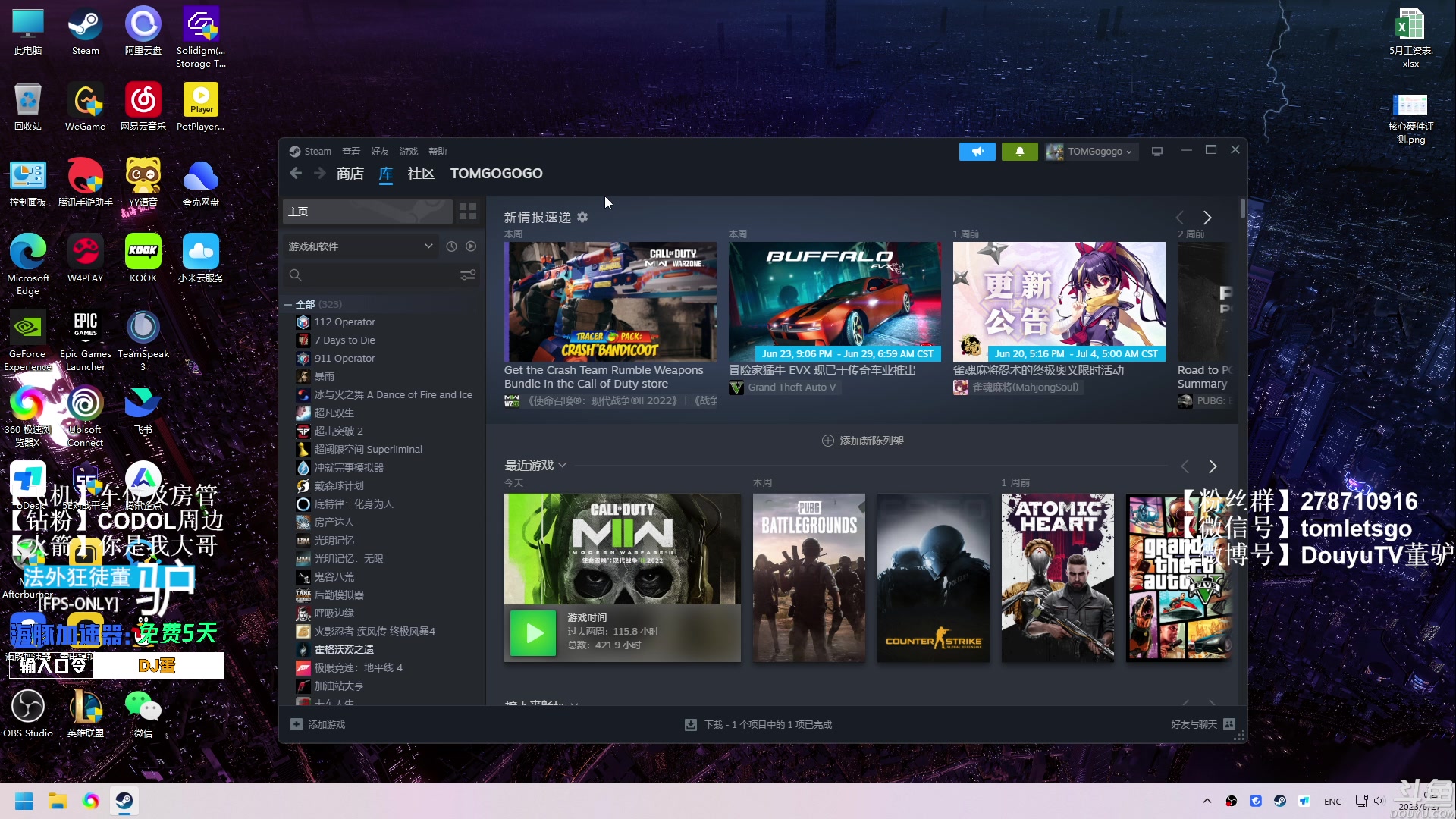
Task: Collapse the 全部 (323) games category
Action: coord(288,305)
